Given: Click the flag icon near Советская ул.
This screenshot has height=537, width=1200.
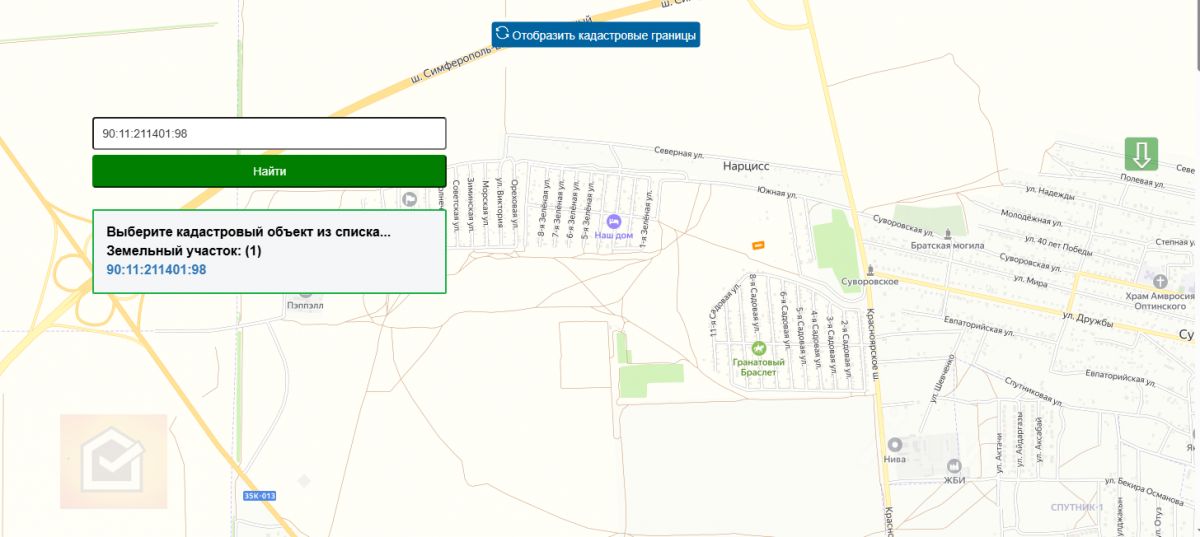Looking at the screenshot, I should [410, 199].
